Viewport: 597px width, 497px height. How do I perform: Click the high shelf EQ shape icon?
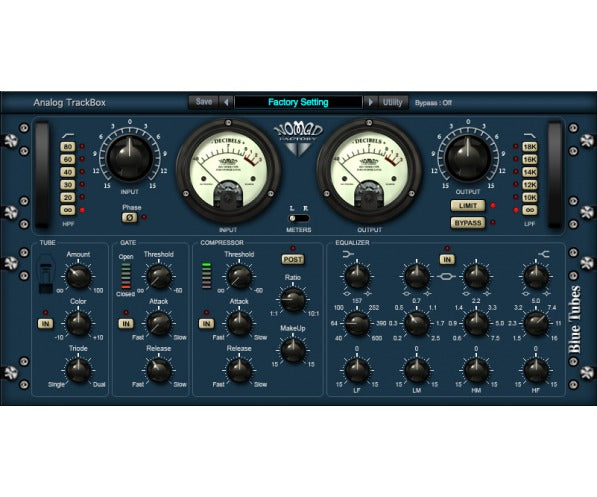coord(544,254)
